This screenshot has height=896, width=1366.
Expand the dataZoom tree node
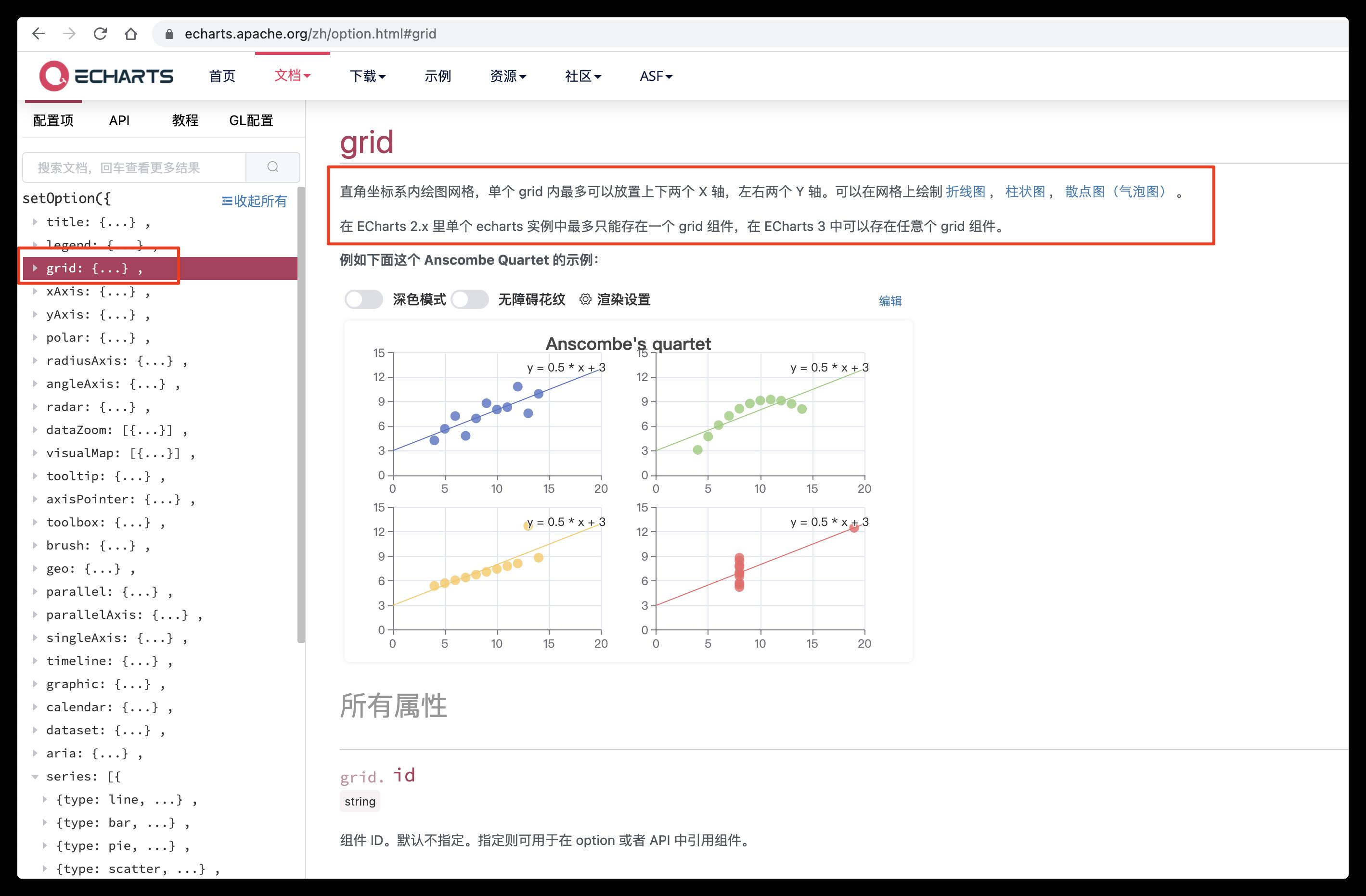[x=35, y=430]
